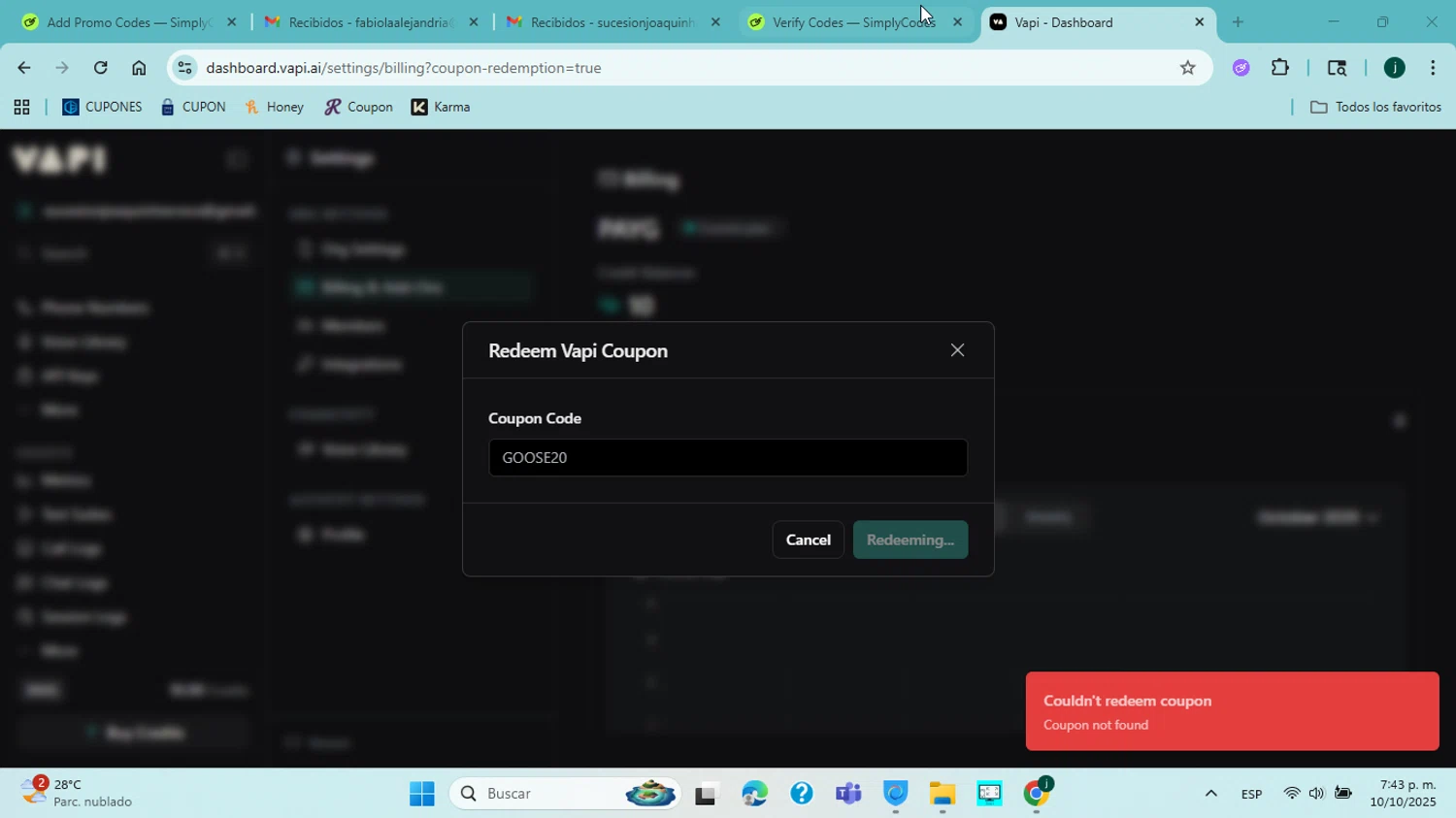Open the battery status icon
The image size is (1456, 818).
[x=1343, y=794]
